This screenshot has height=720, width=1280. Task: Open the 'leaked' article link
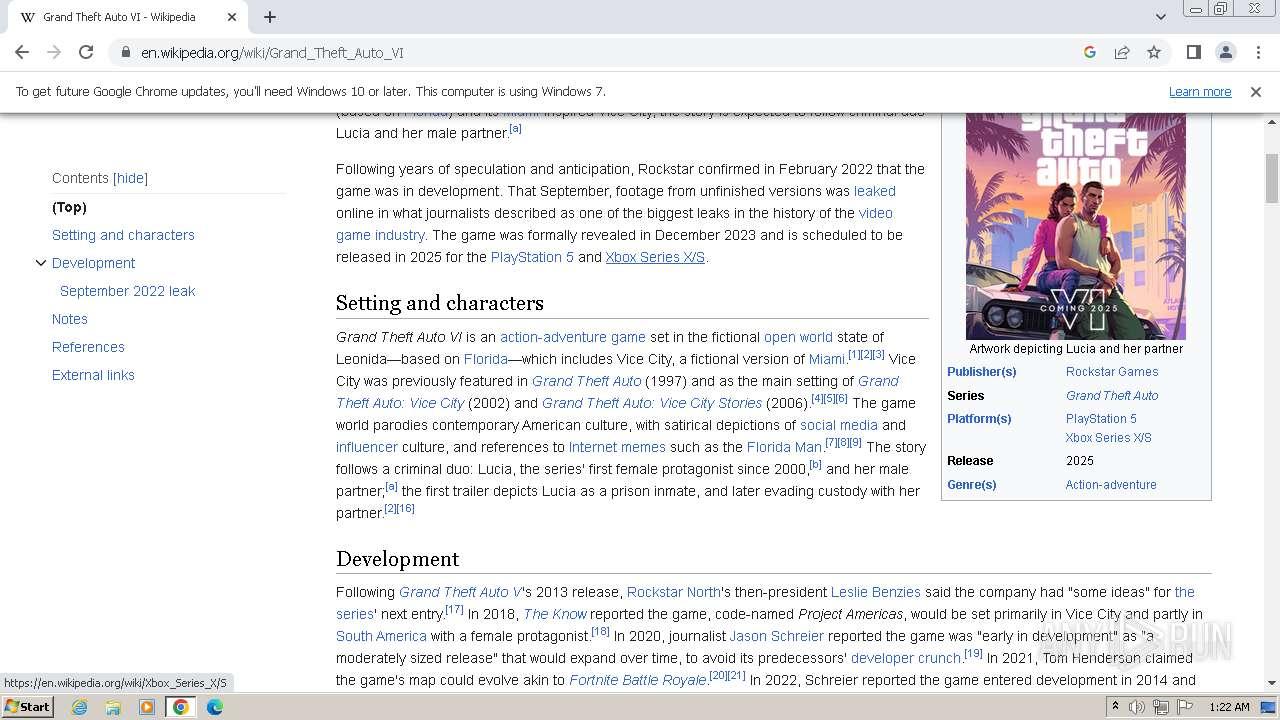[874, 191]
